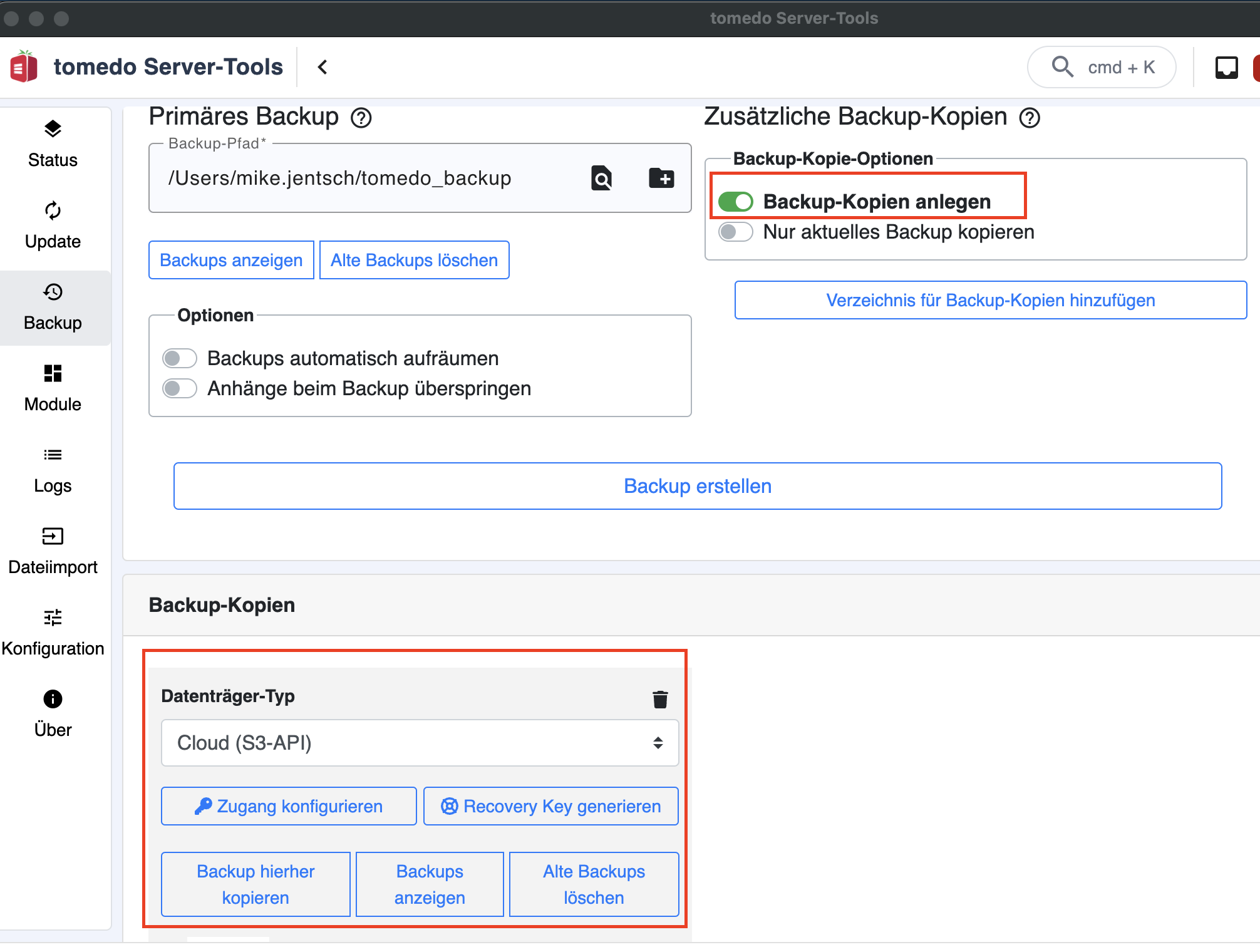The image size is (1260, 952).
Task: Click the Backup erstellen button
Action: pos(698,486)
